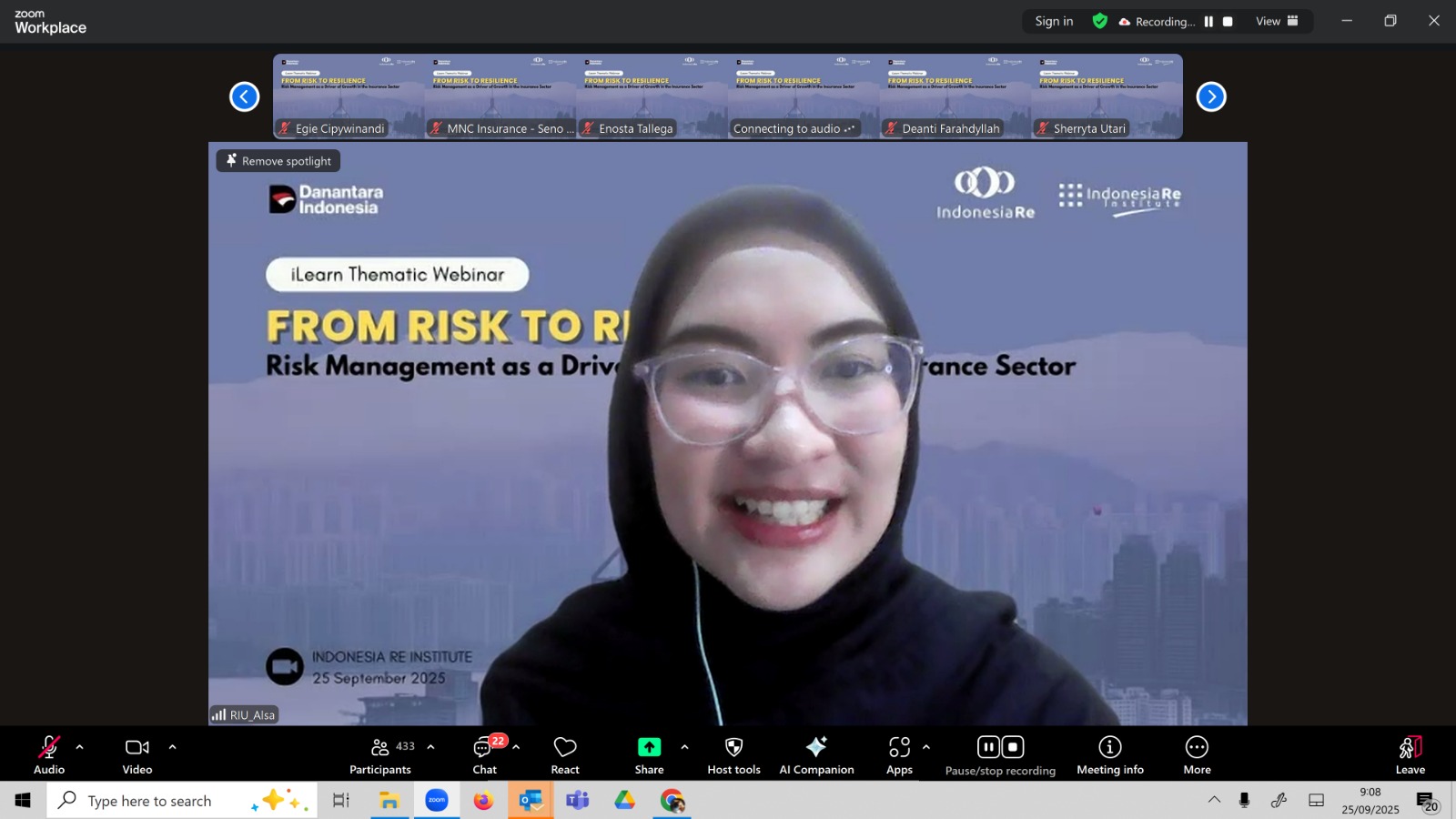Expand the Share options caret
1456x819 pixels.
pos(684,747)
